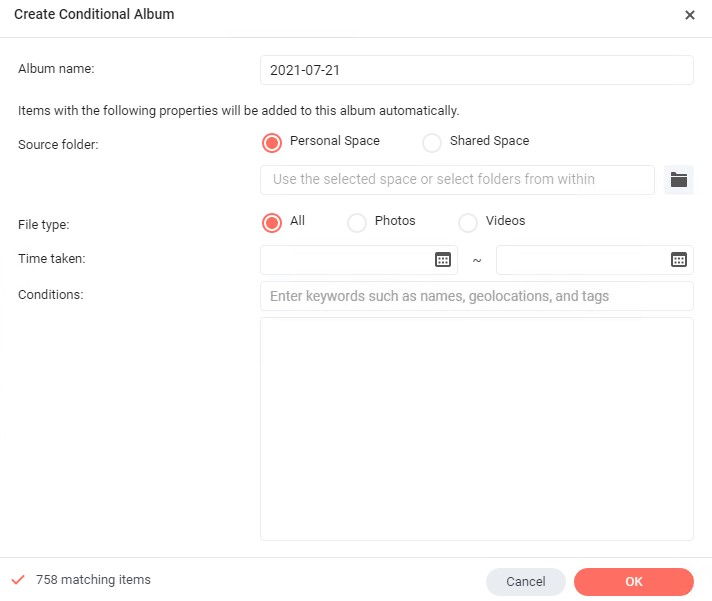This screenshot has width=712, height=601.
Task: Click the matching items checkmark icon
Action: [18, 580]
